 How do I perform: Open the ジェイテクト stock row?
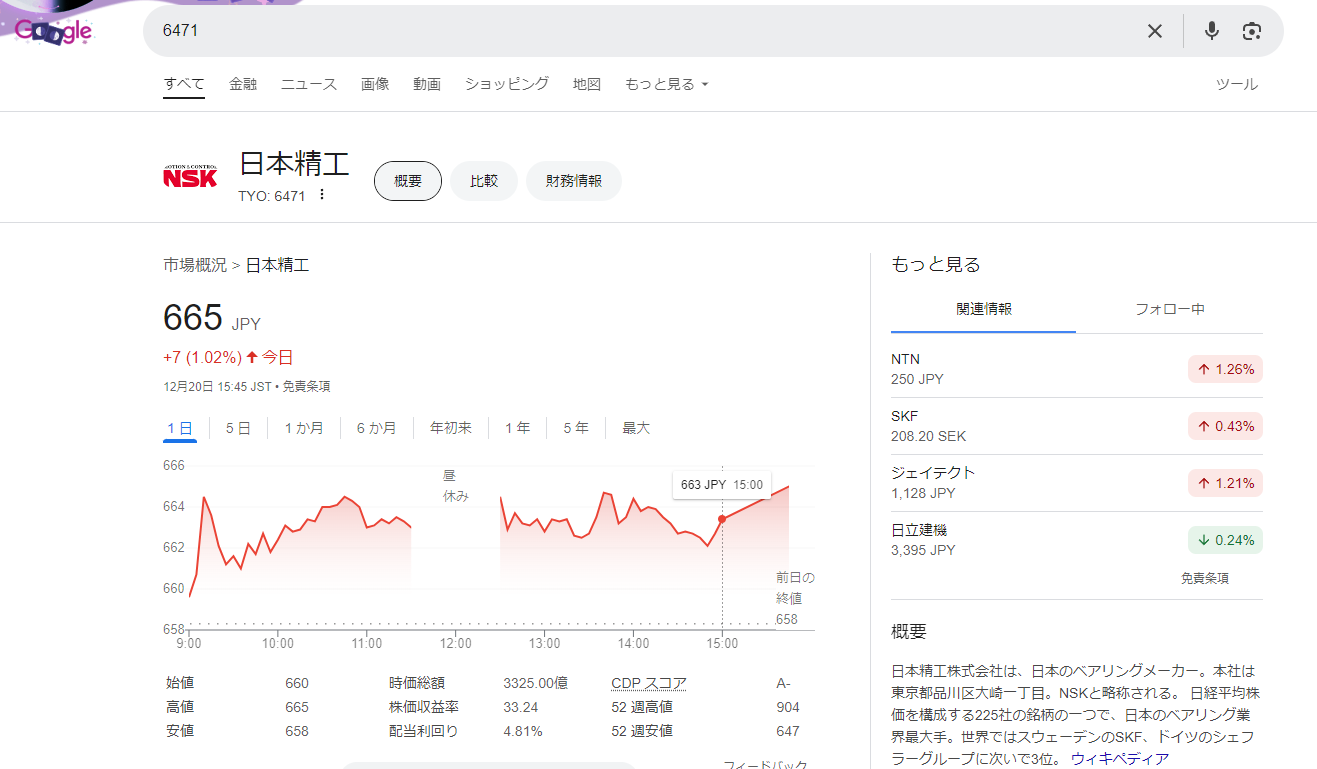coord(1077,483)
